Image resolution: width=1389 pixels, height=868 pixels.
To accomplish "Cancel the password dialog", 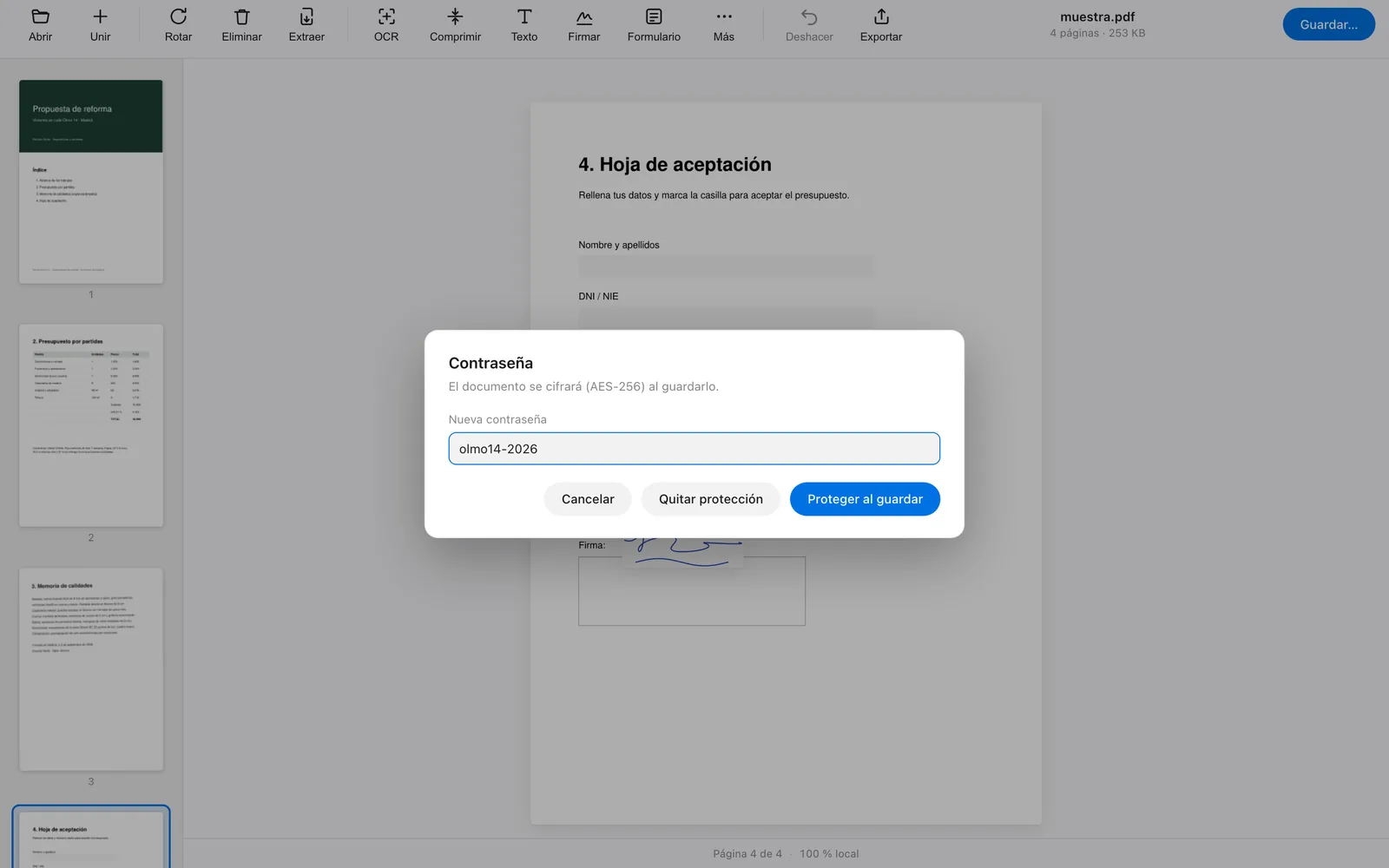I will point(588,499).
